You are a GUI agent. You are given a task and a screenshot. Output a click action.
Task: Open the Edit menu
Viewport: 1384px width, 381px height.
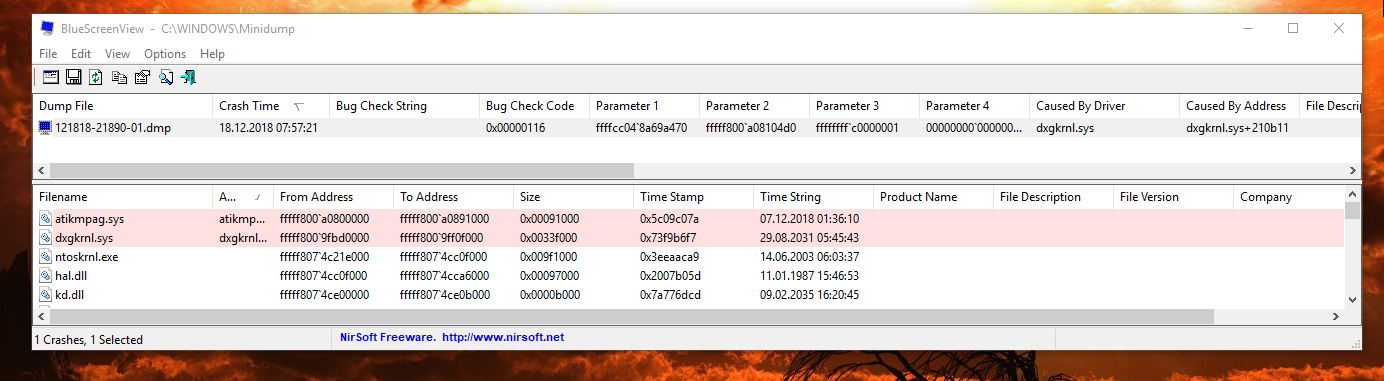[81, 54]
